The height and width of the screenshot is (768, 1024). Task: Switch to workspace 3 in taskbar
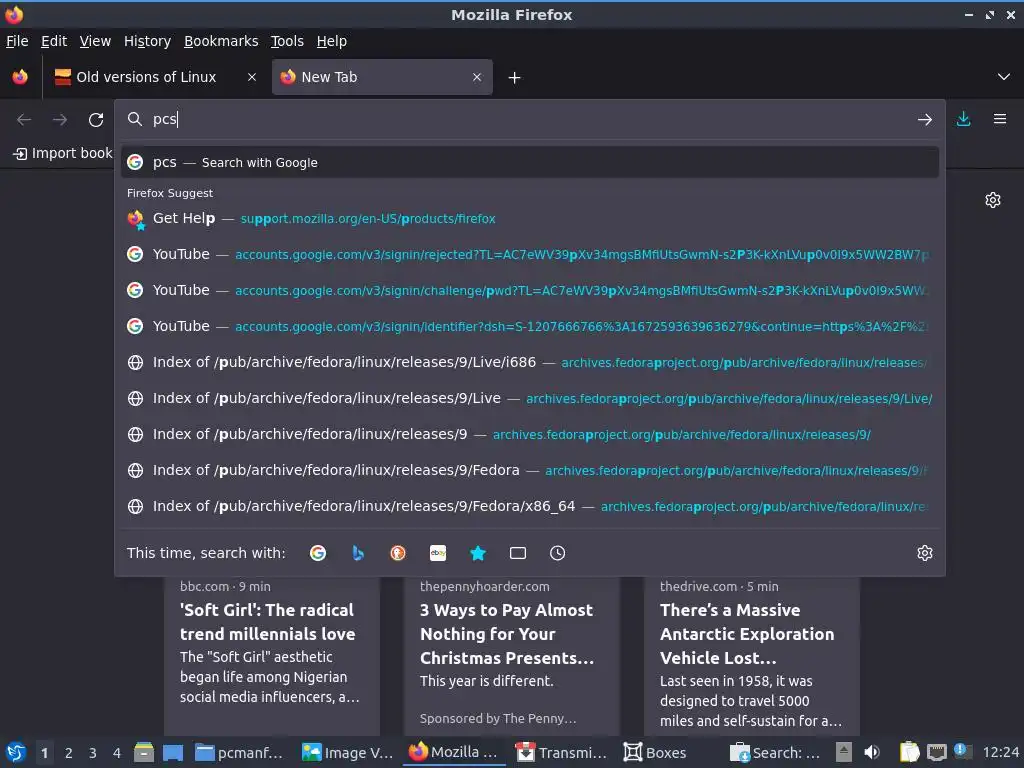(x=93, y=753)
